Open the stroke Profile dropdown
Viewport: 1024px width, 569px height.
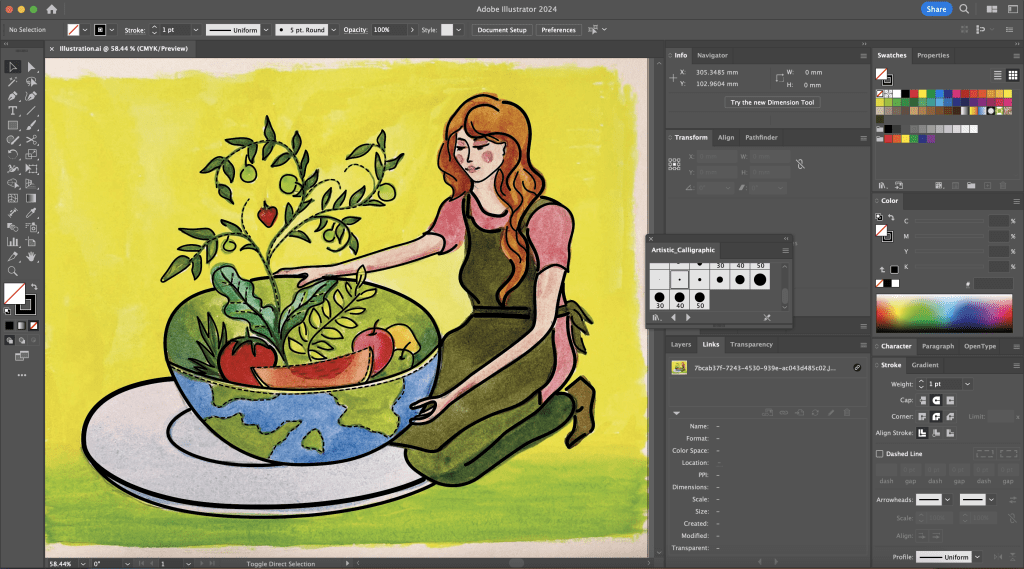[x=977, y=557]
